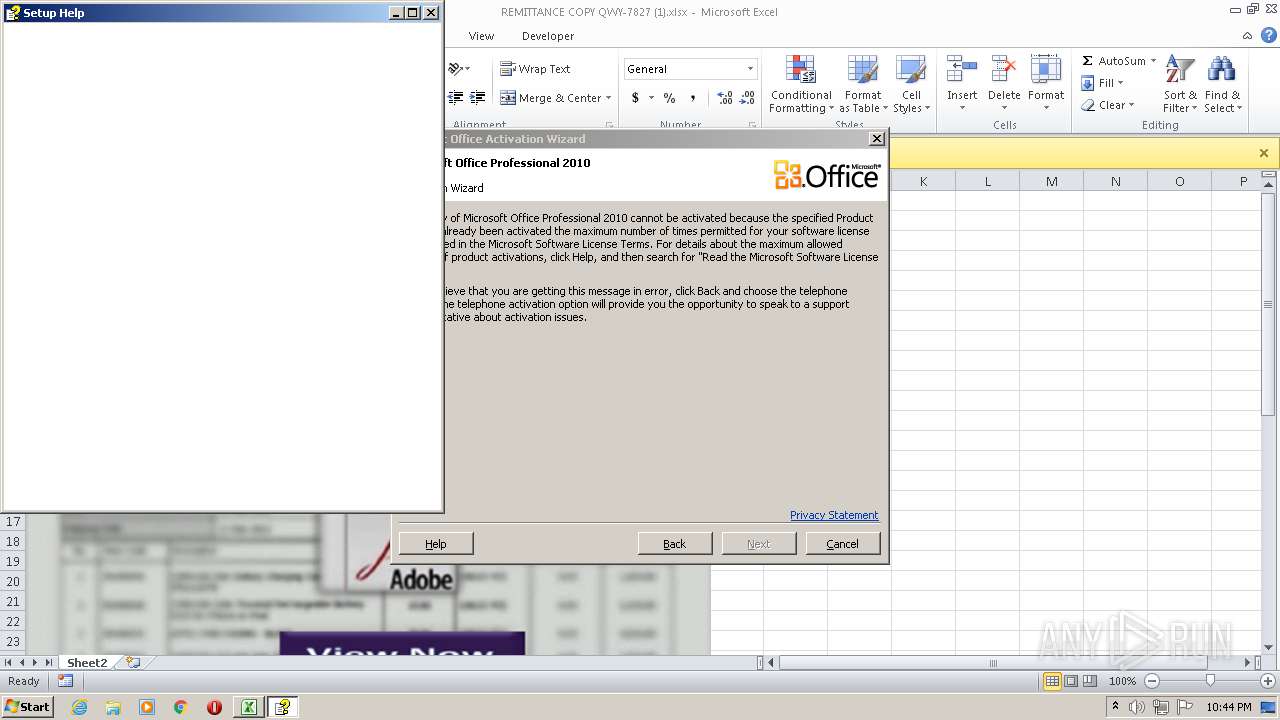Switch to Page Layout view

coord(1071,681)
